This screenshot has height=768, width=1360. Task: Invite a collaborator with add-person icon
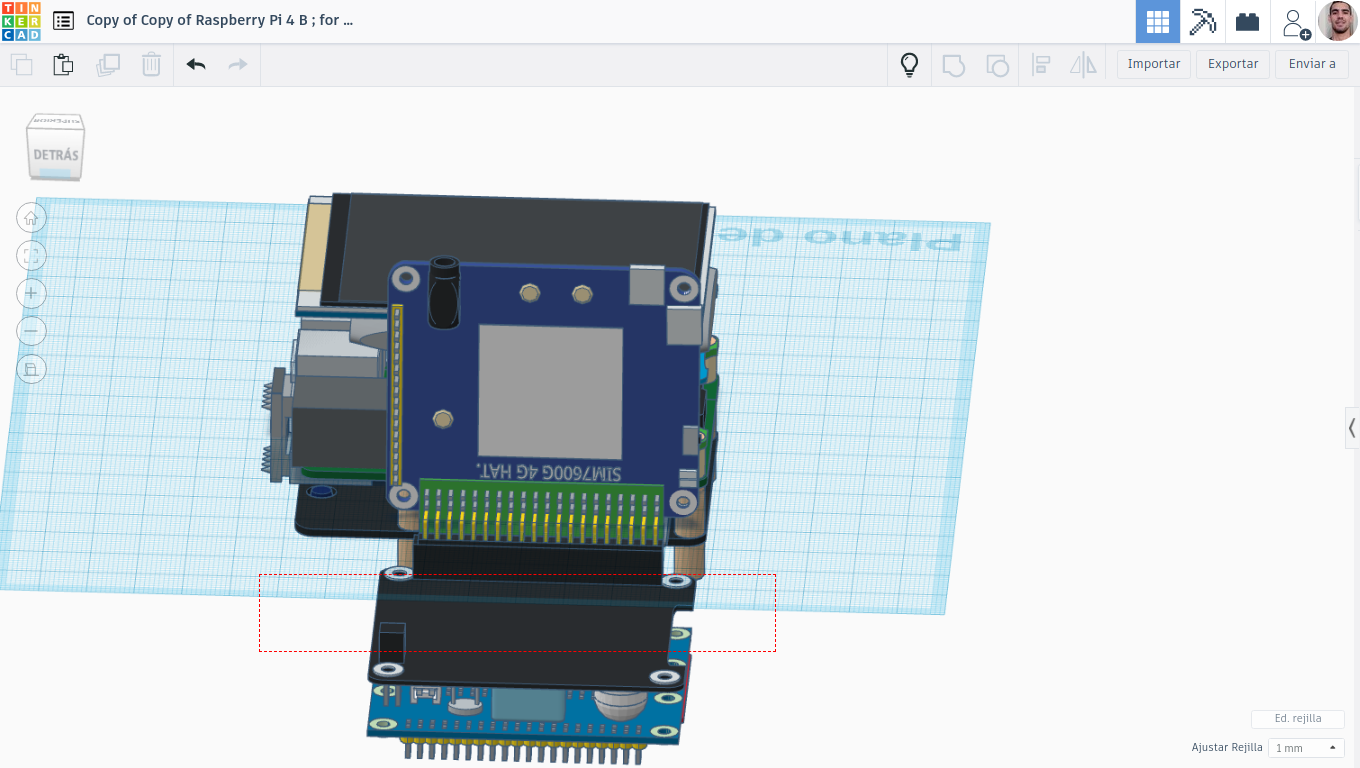(1294, 22)
